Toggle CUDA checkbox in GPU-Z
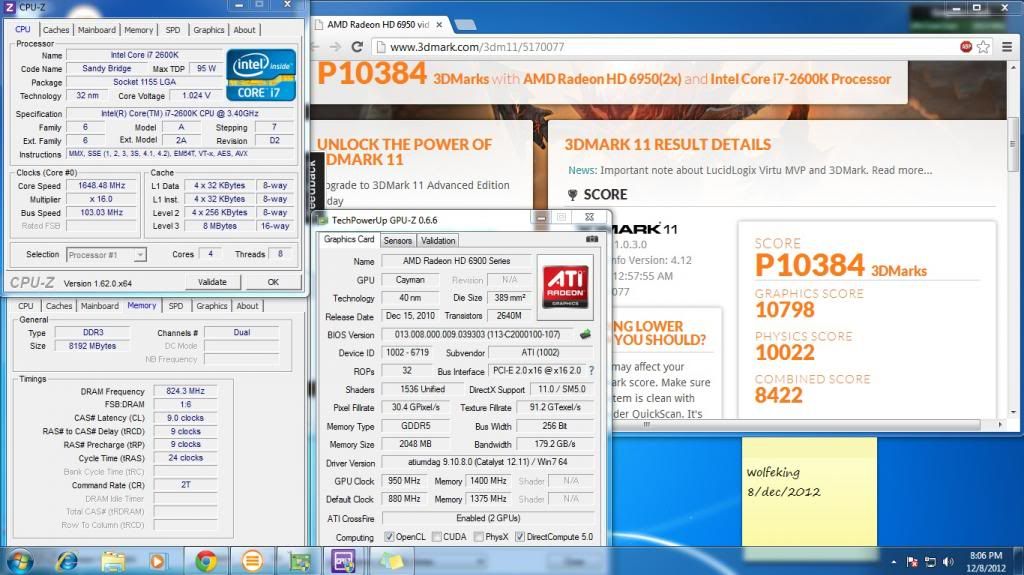The height and width of the screenshot is (575, 1024). (x=436, y=536)
